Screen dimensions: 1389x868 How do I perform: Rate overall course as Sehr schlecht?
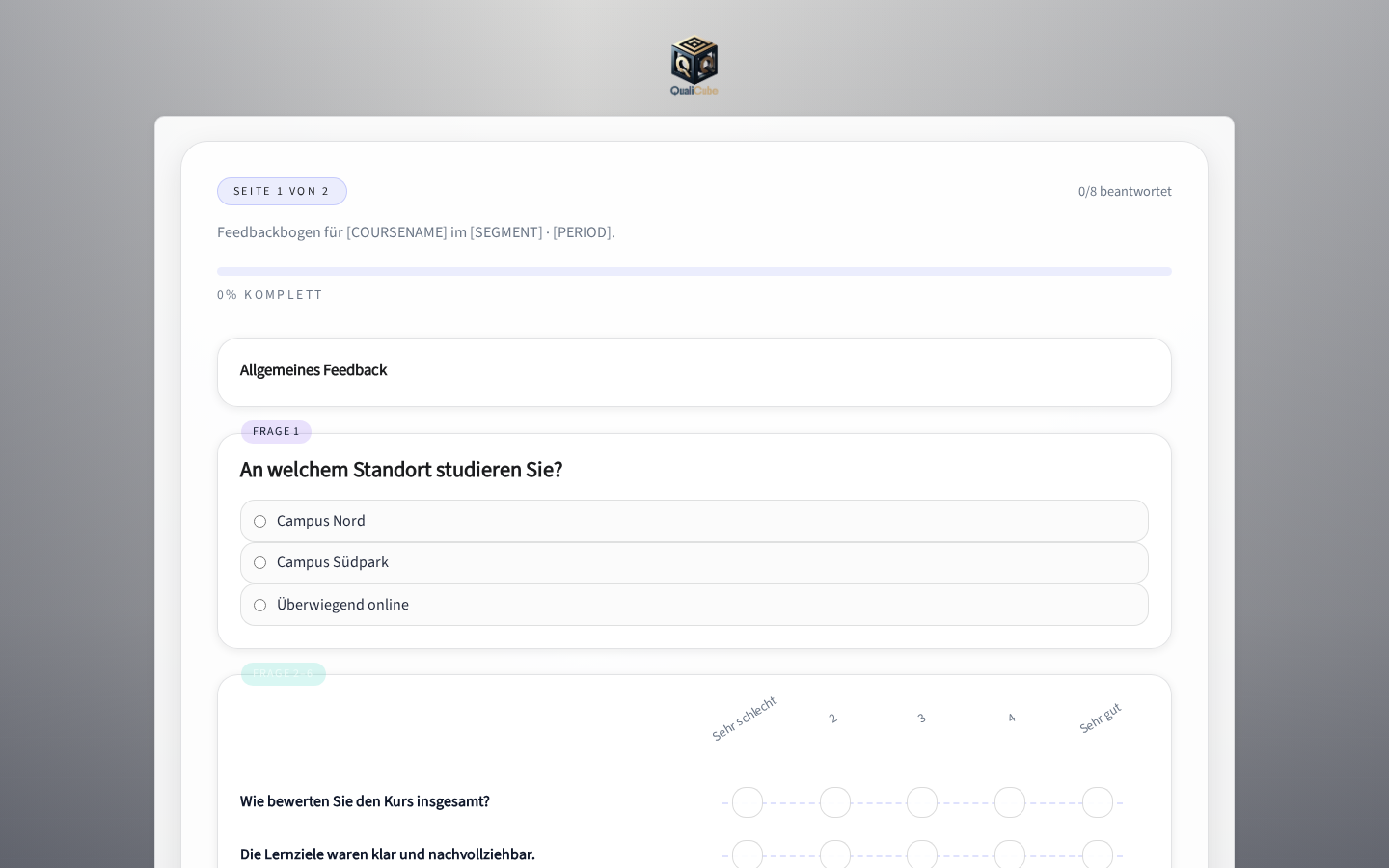click(x=748, y=802)
